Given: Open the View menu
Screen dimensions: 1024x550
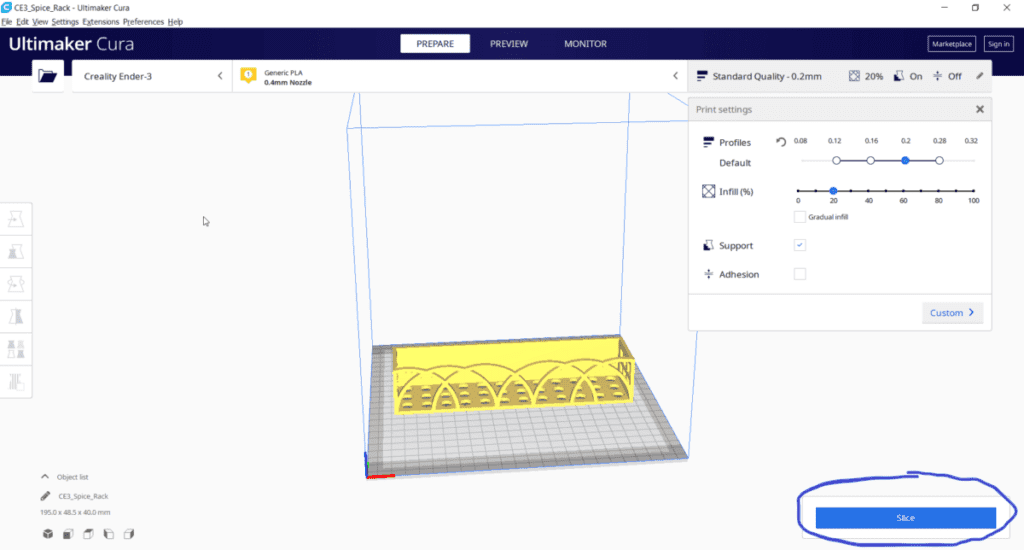Looking at the screenshot, I should click(x=40, y=22).
